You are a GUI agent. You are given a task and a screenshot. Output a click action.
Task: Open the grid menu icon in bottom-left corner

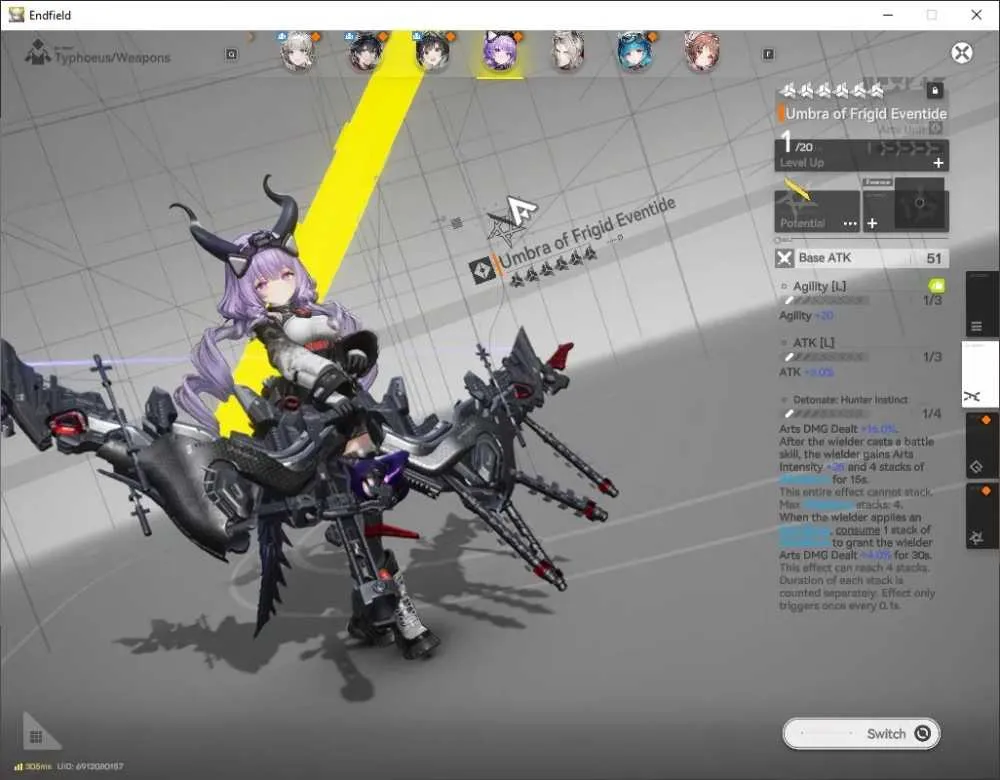pos(36,737)
